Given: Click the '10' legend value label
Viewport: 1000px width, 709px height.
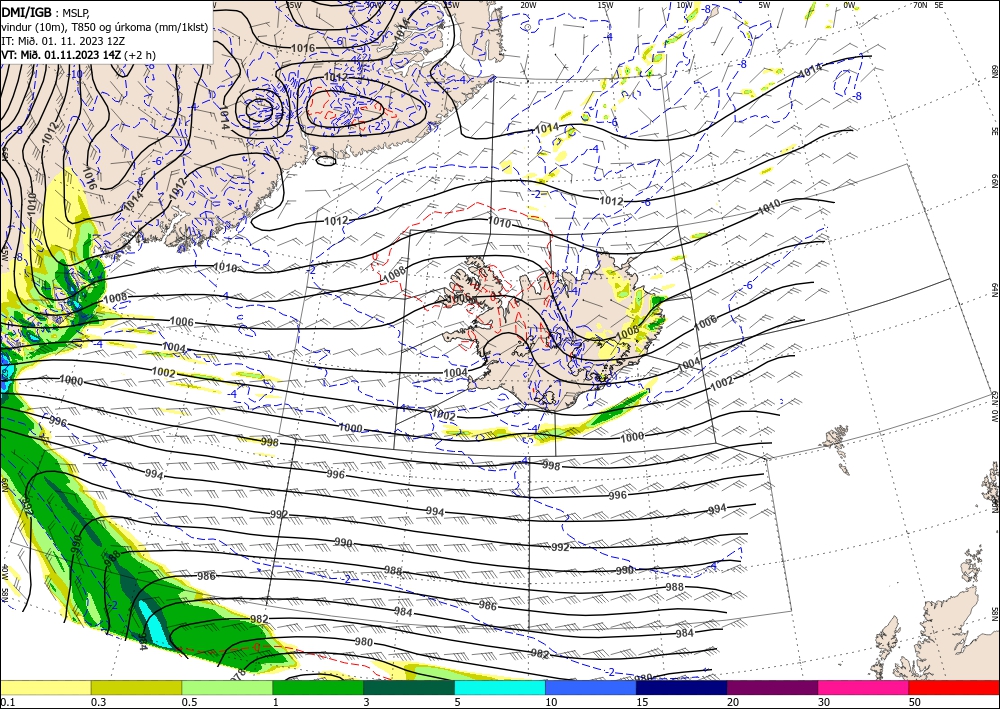Looking at the screenshot, I should click(x=551, y=702).
